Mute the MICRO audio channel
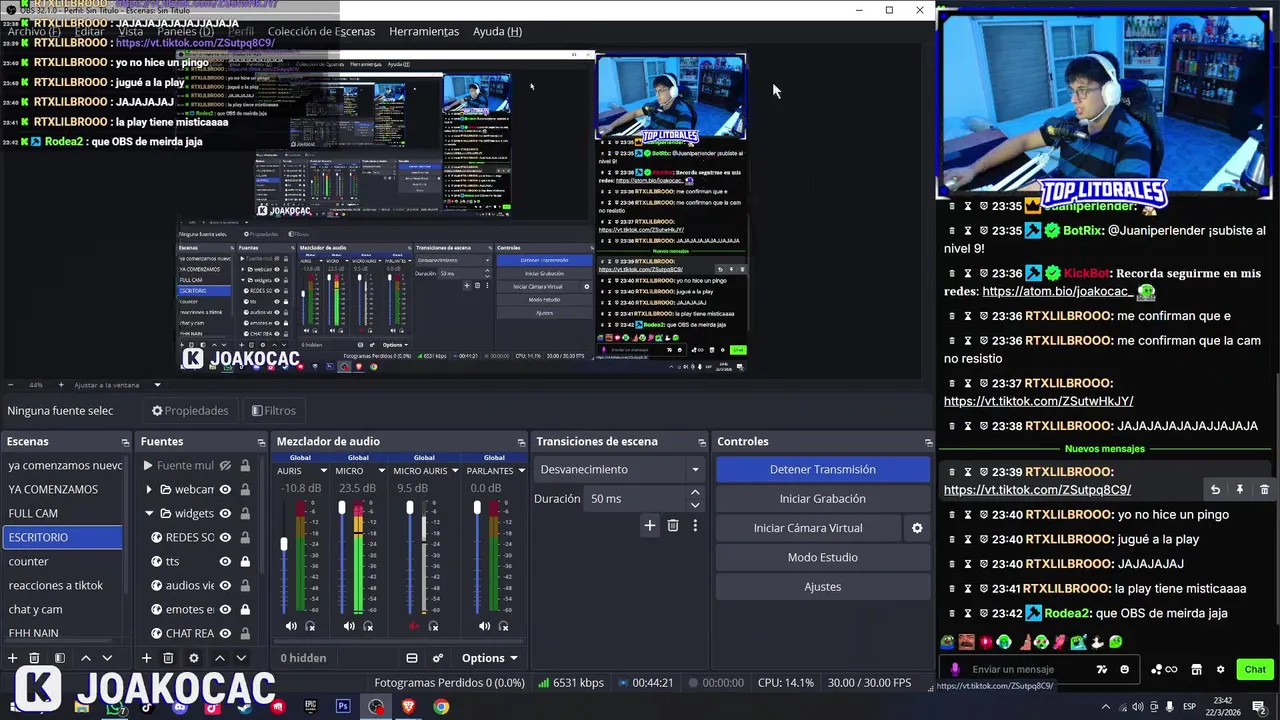Viewport: 1280px width, 720px height. [x=349, y=626]
